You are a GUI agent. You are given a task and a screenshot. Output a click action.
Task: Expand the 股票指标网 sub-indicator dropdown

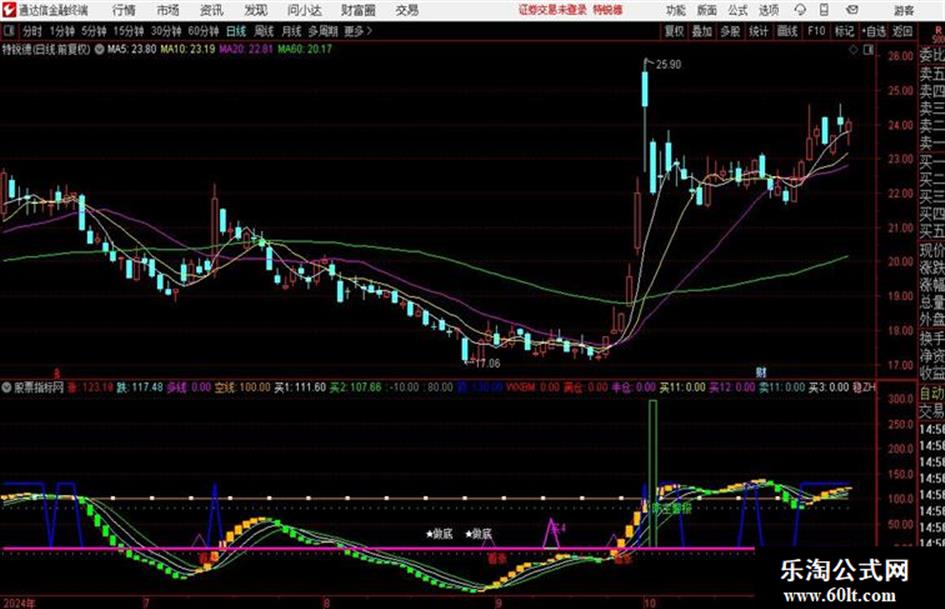[x=7, y=387]
